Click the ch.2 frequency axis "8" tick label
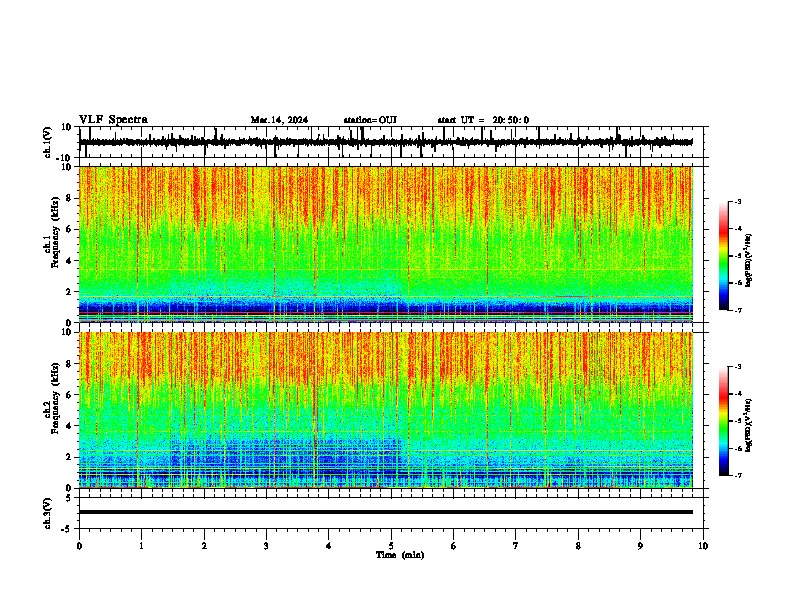 pos(69,364)
